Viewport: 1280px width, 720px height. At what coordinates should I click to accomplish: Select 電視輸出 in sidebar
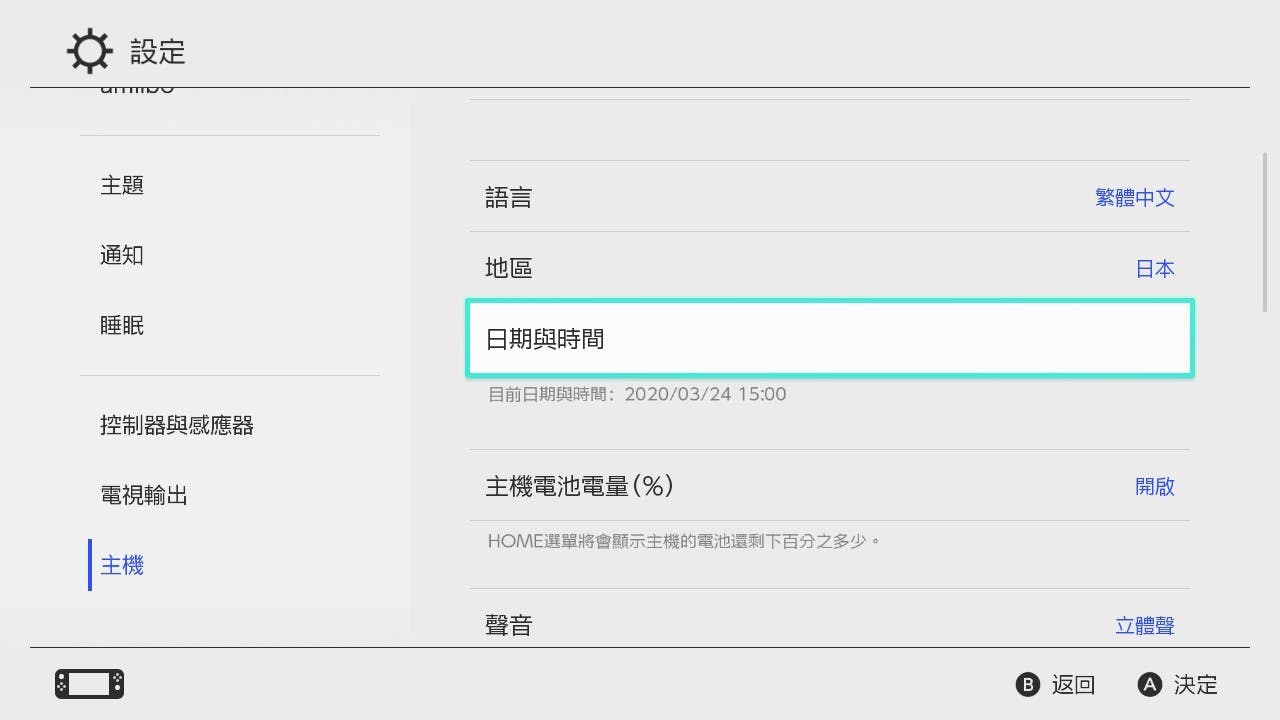point(144,496)
